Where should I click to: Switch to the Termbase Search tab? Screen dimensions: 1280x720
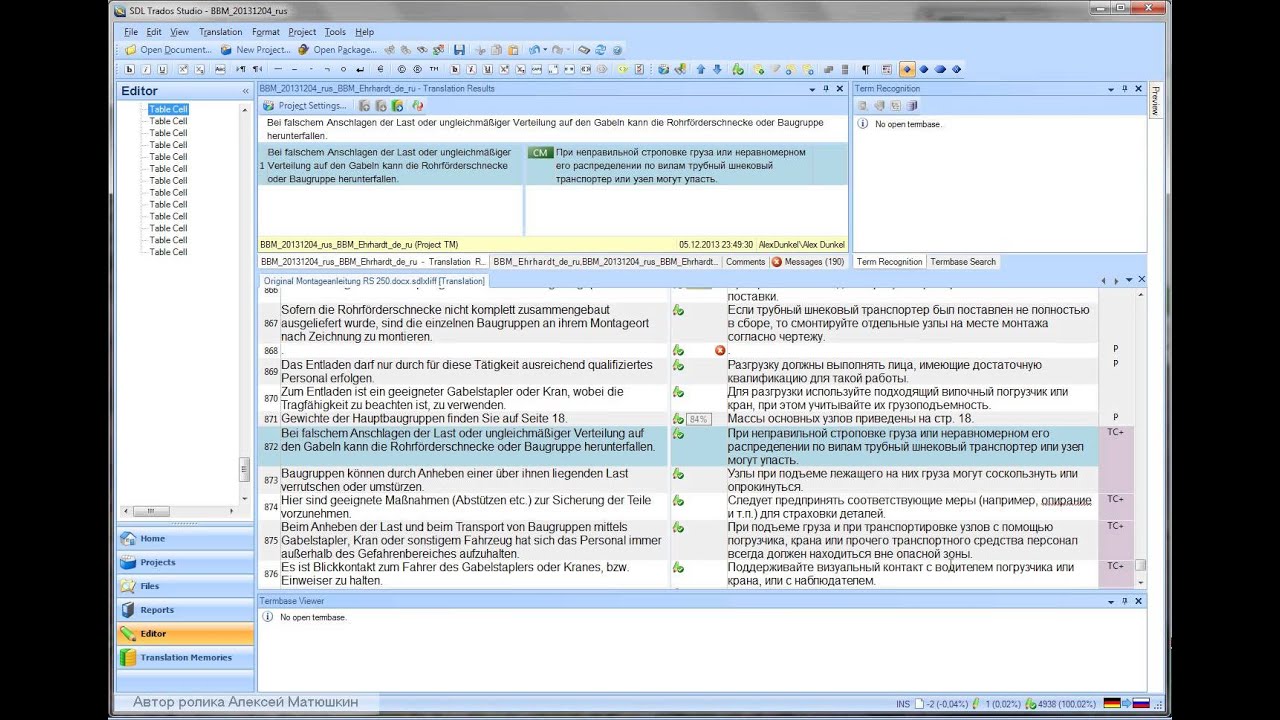(963, 262)
